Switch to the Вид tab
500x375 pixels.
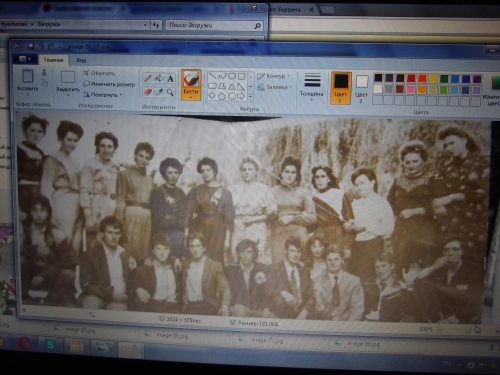[x=81, y=60]
